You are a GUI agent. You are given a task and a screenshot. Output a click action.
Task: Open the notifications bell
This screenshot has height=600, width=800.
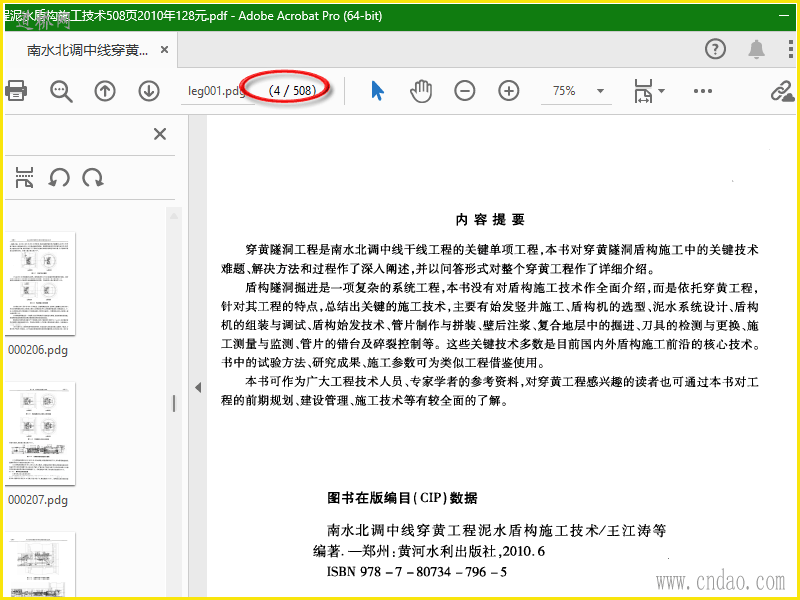(x=756, y=49)
